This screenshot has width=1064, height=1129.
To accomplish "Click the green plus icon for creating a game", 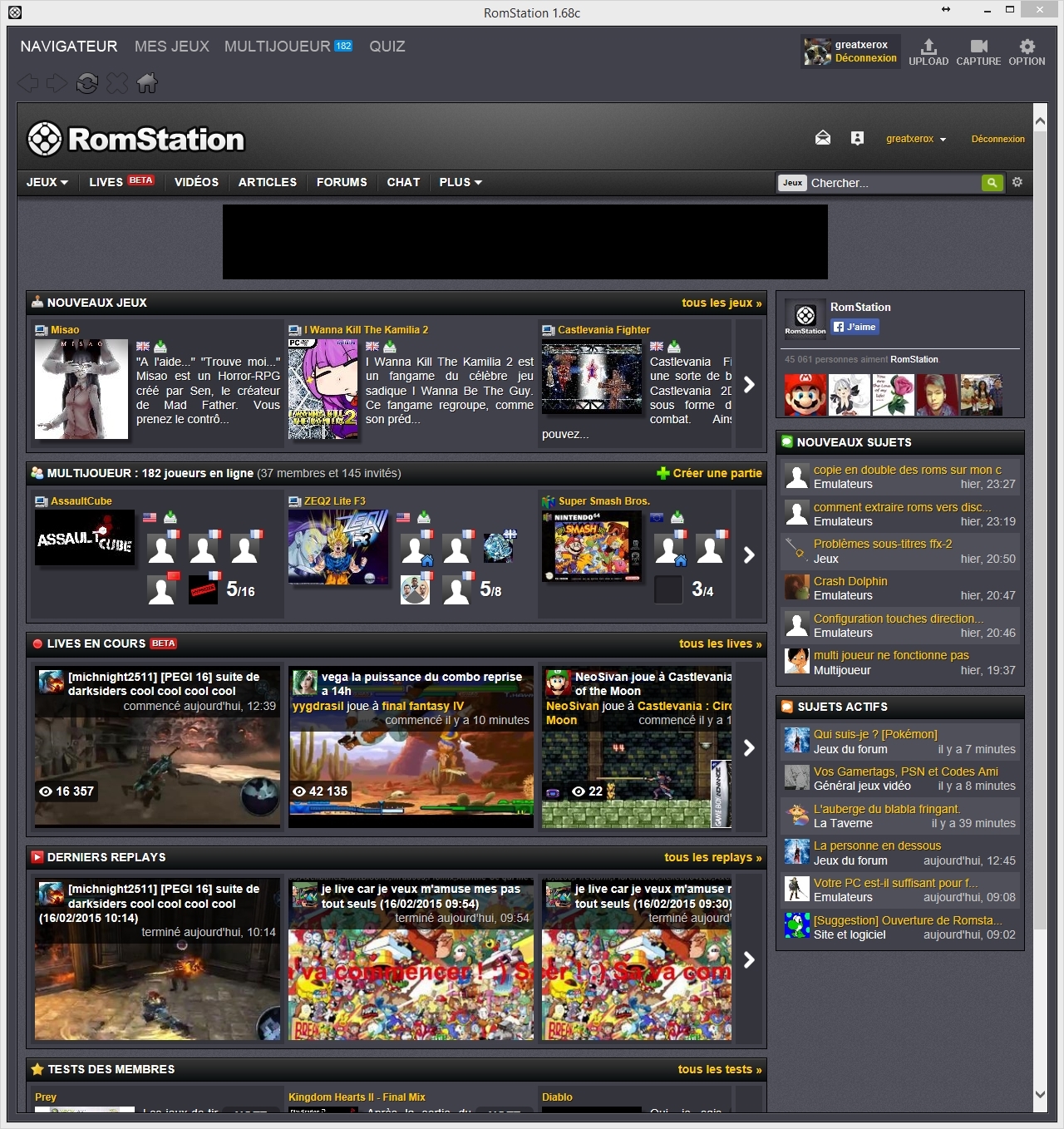I will tap(663, 473).
